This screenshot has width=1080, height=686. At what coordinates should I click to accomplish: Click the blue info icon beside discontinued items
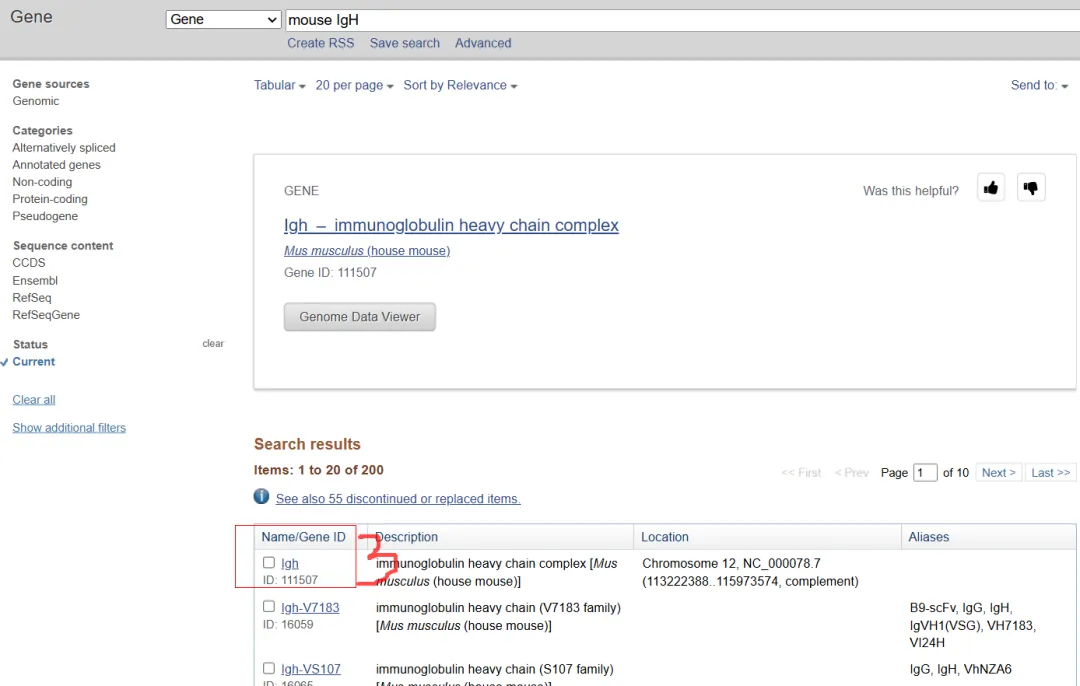coord(261,496)
